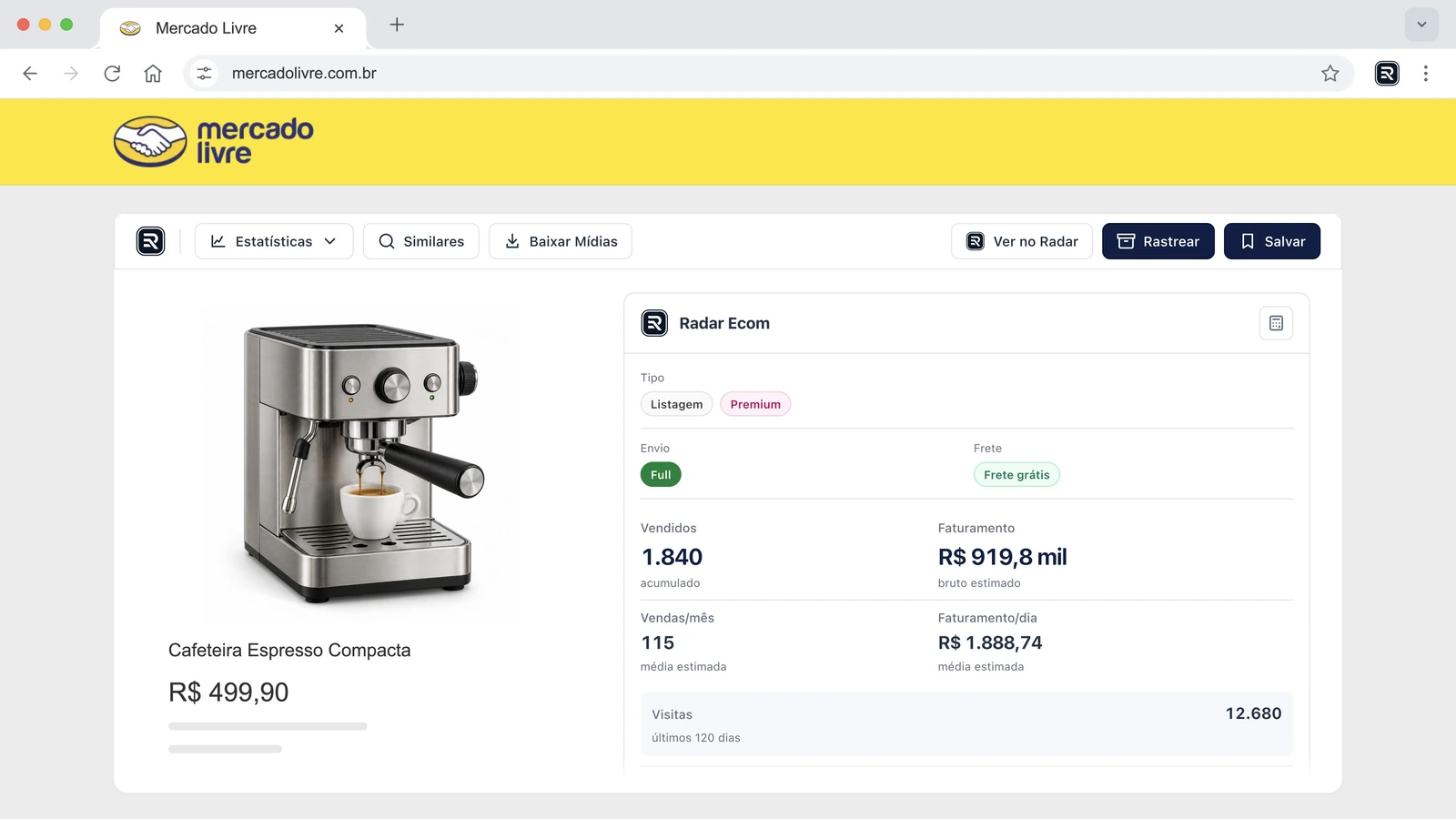View site information icon in address bar
The image size is (1456, 819).
click(205, 73)
